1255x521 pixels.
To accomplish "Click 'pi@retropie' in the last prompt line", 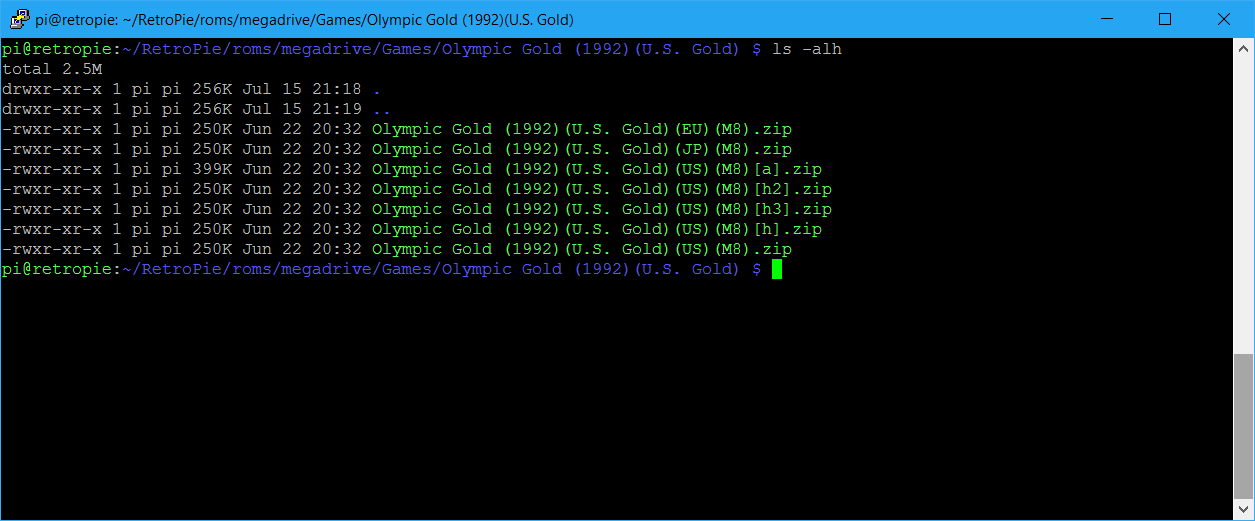I will (57, 269).
